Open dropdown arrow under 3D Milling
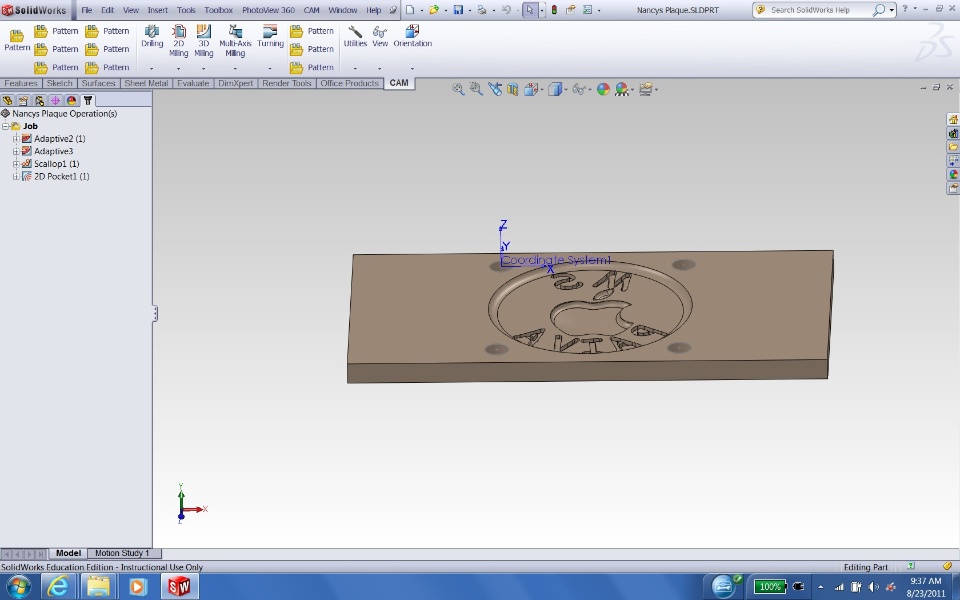The height and width of the screenshot is (600, 960). pos(203,68)
